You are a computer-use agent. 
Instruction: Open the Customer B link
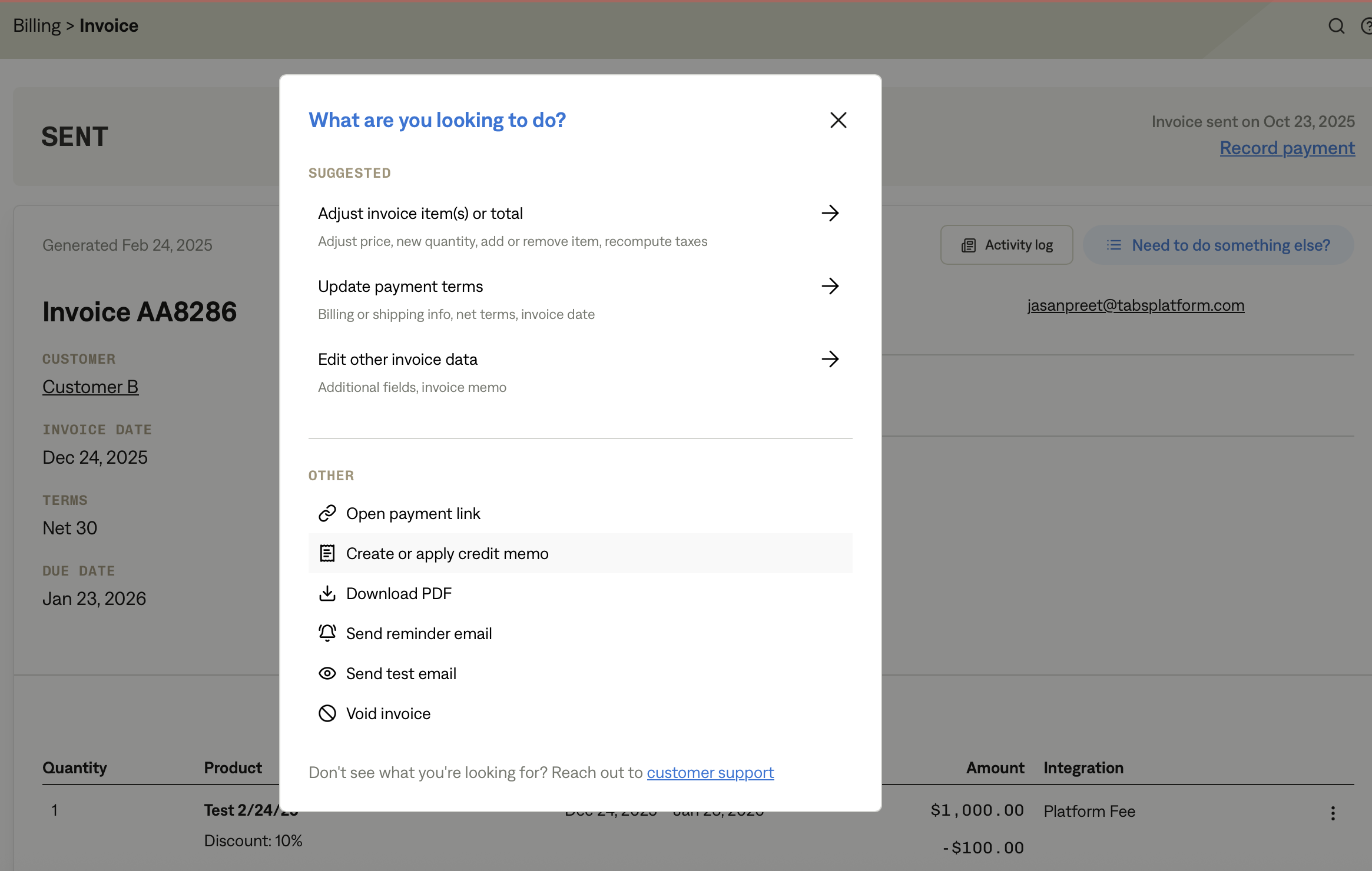click(90, 387)
